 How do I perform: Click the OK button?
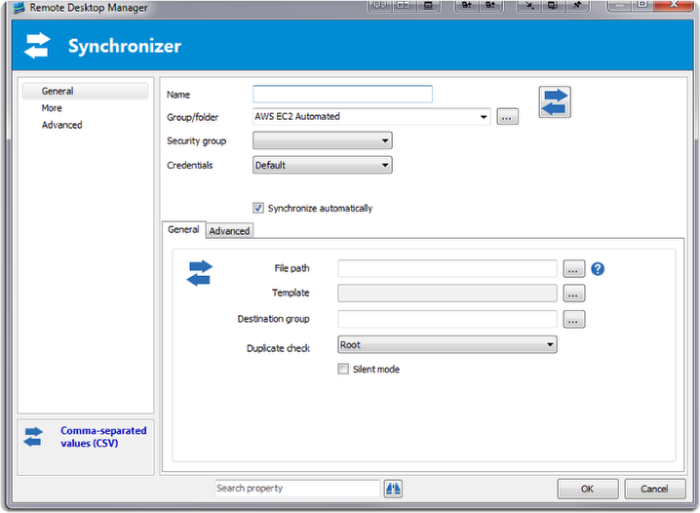click(x=588, y=489)
